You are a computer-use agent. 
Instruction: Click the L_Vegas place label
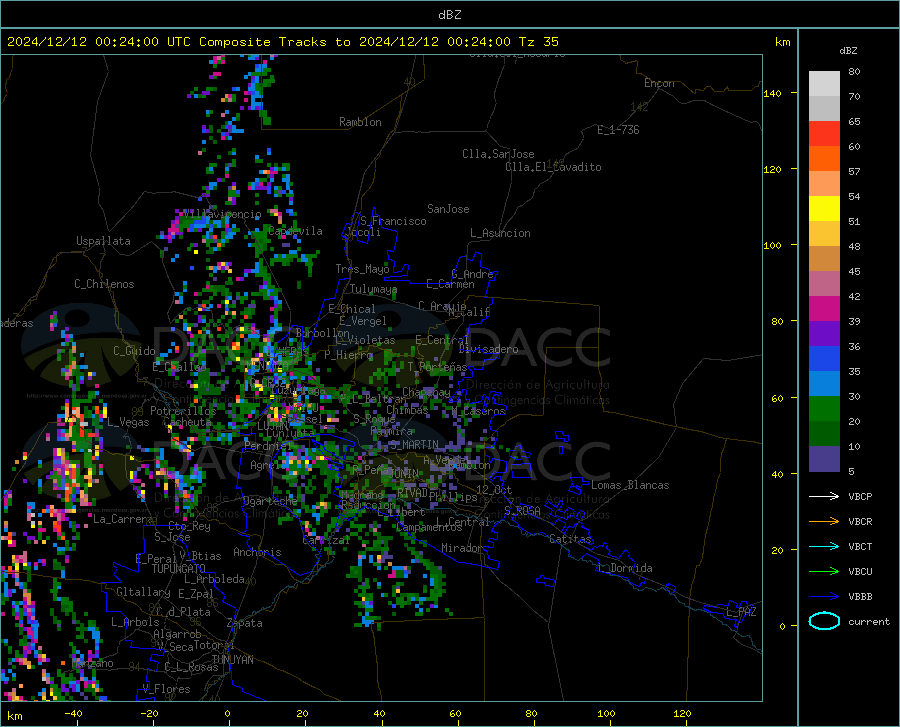coord(129,422)
